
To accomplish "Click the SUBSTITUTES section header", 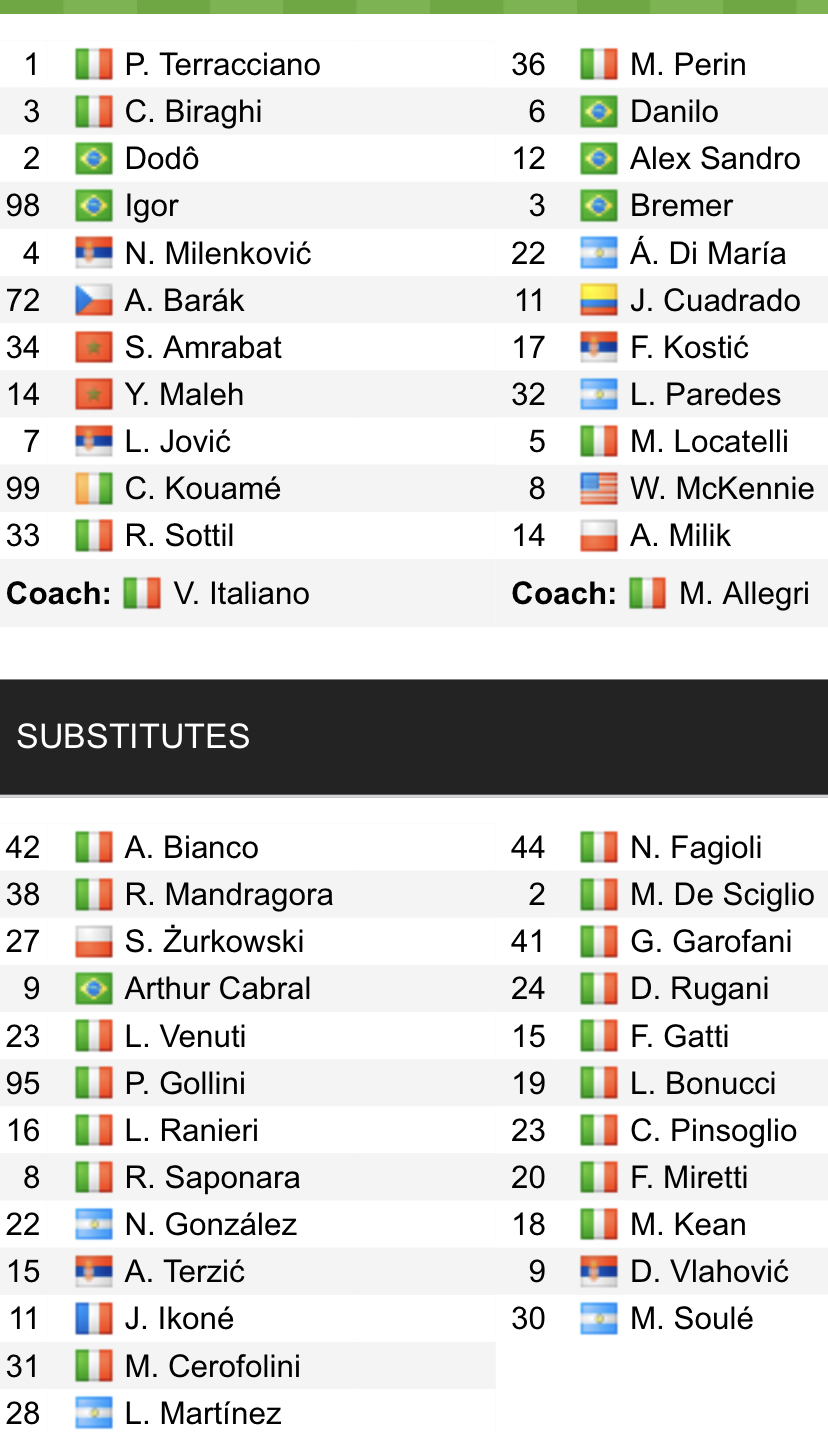I will pos(133,736).
